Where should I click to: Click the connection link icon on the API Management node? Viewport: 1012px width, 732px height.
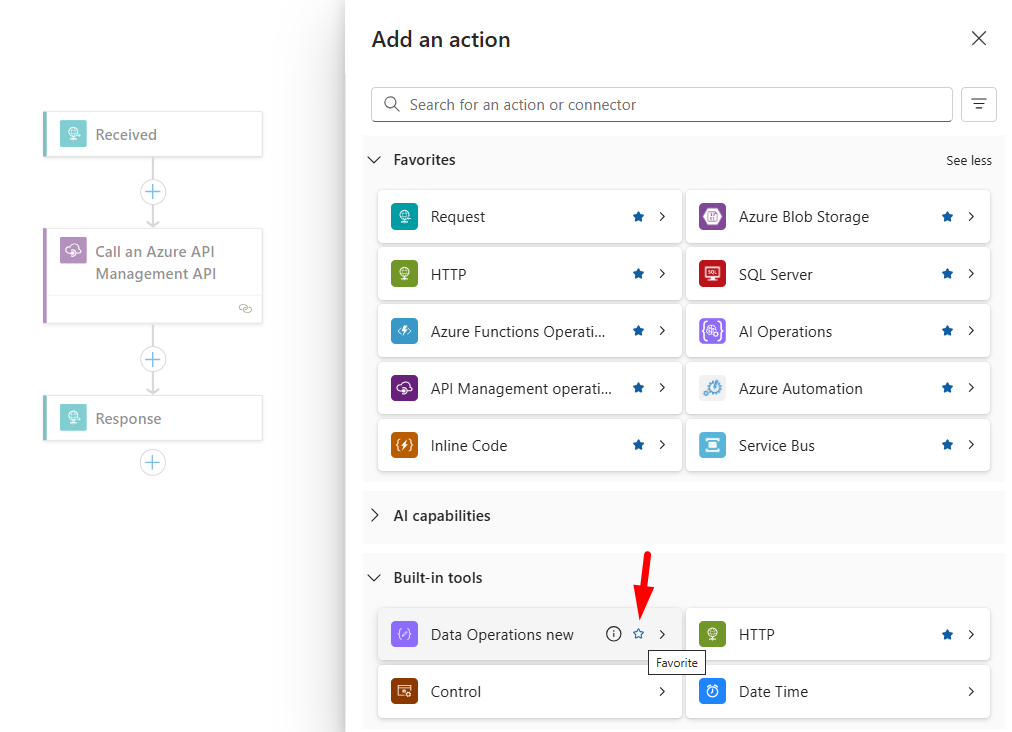[x=245, y=309]
